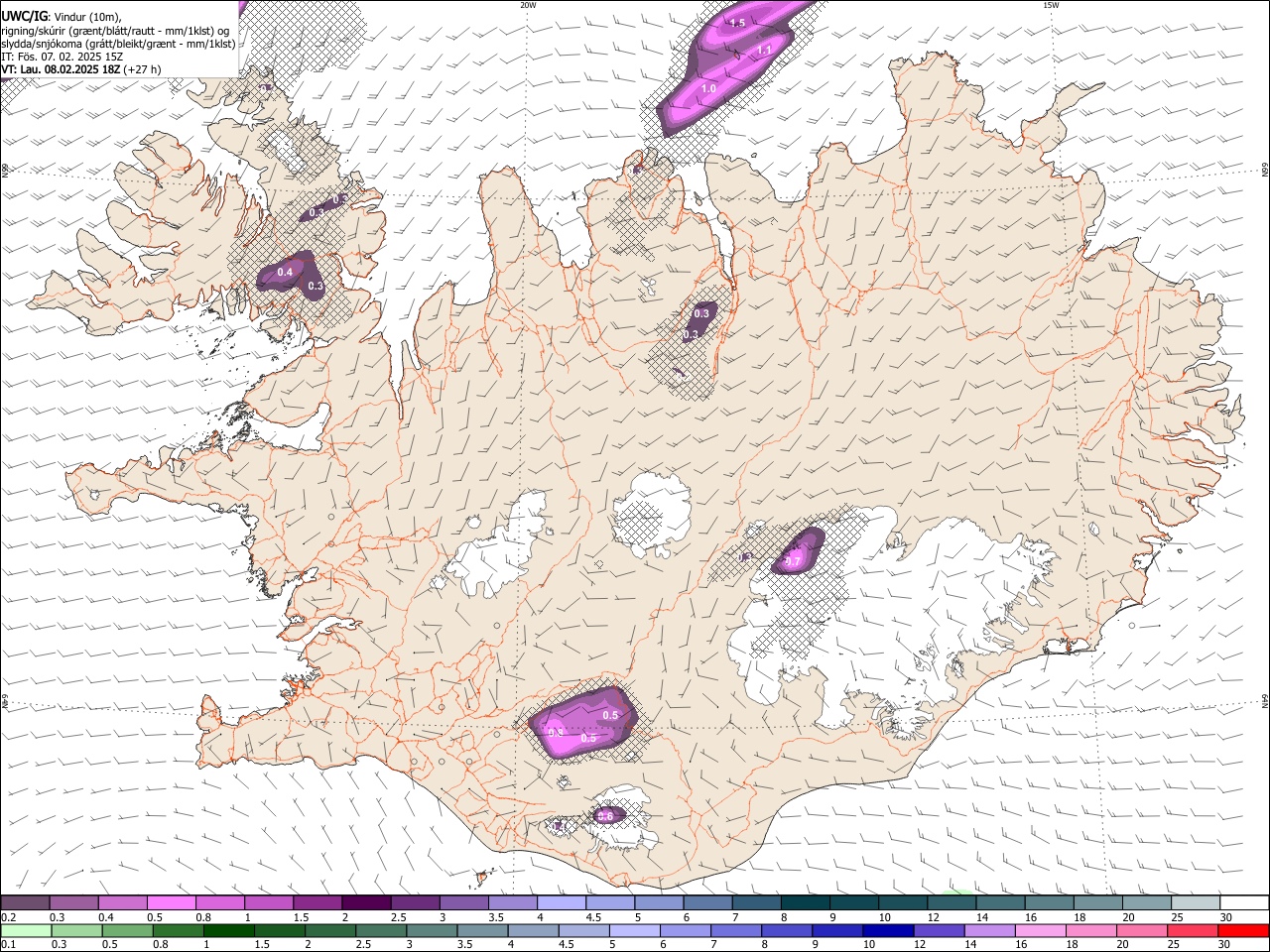
Task: Select the deep navy 10 swatch in the lower legend
Action: pyautogui.click(x=887, y=930)
